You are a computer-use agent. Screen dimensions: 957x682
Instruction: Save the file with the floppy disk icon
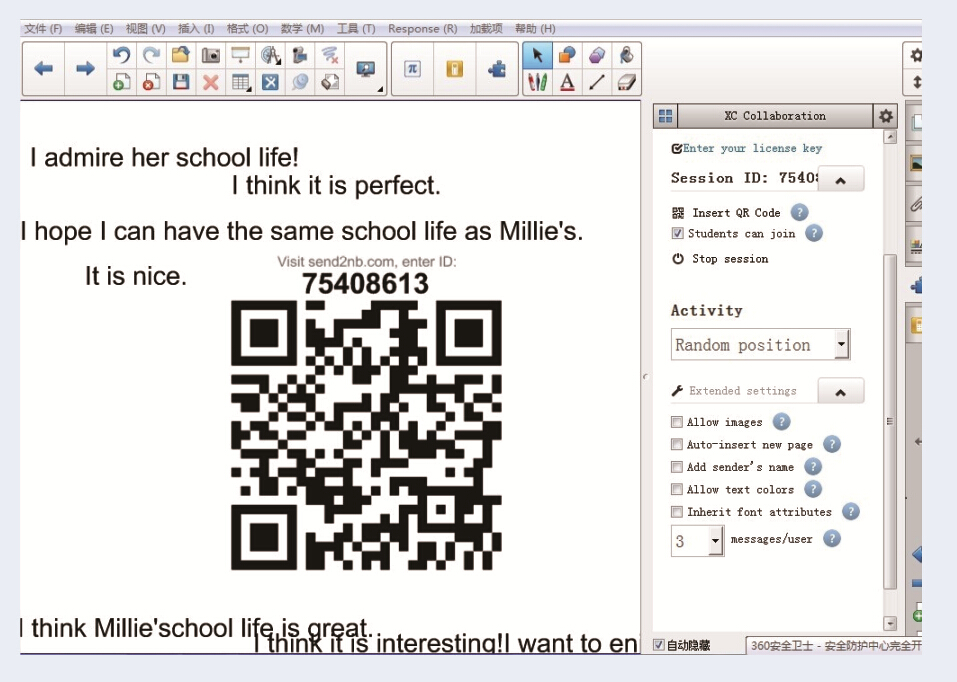[x=181, y=82]
